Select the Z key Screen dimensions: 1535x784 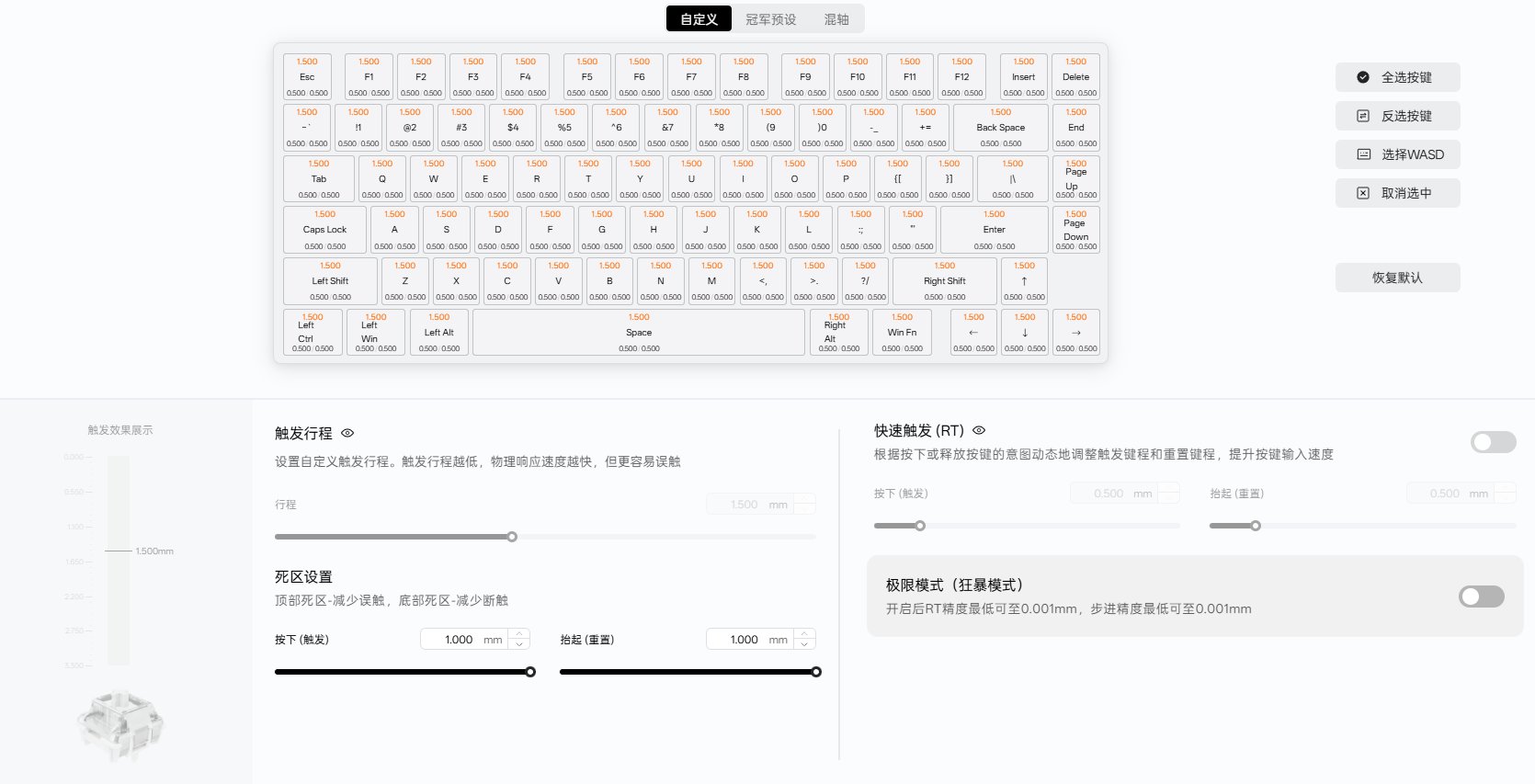click(x=405, y=281)
